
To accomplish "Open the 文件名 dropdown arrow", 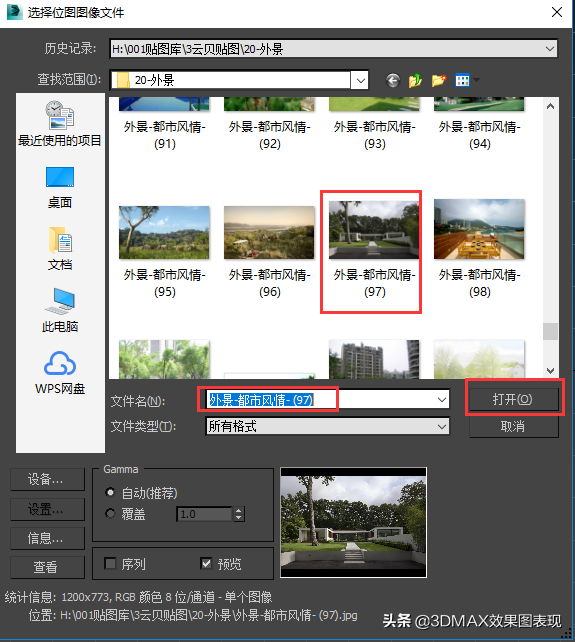I will (441, 400).
